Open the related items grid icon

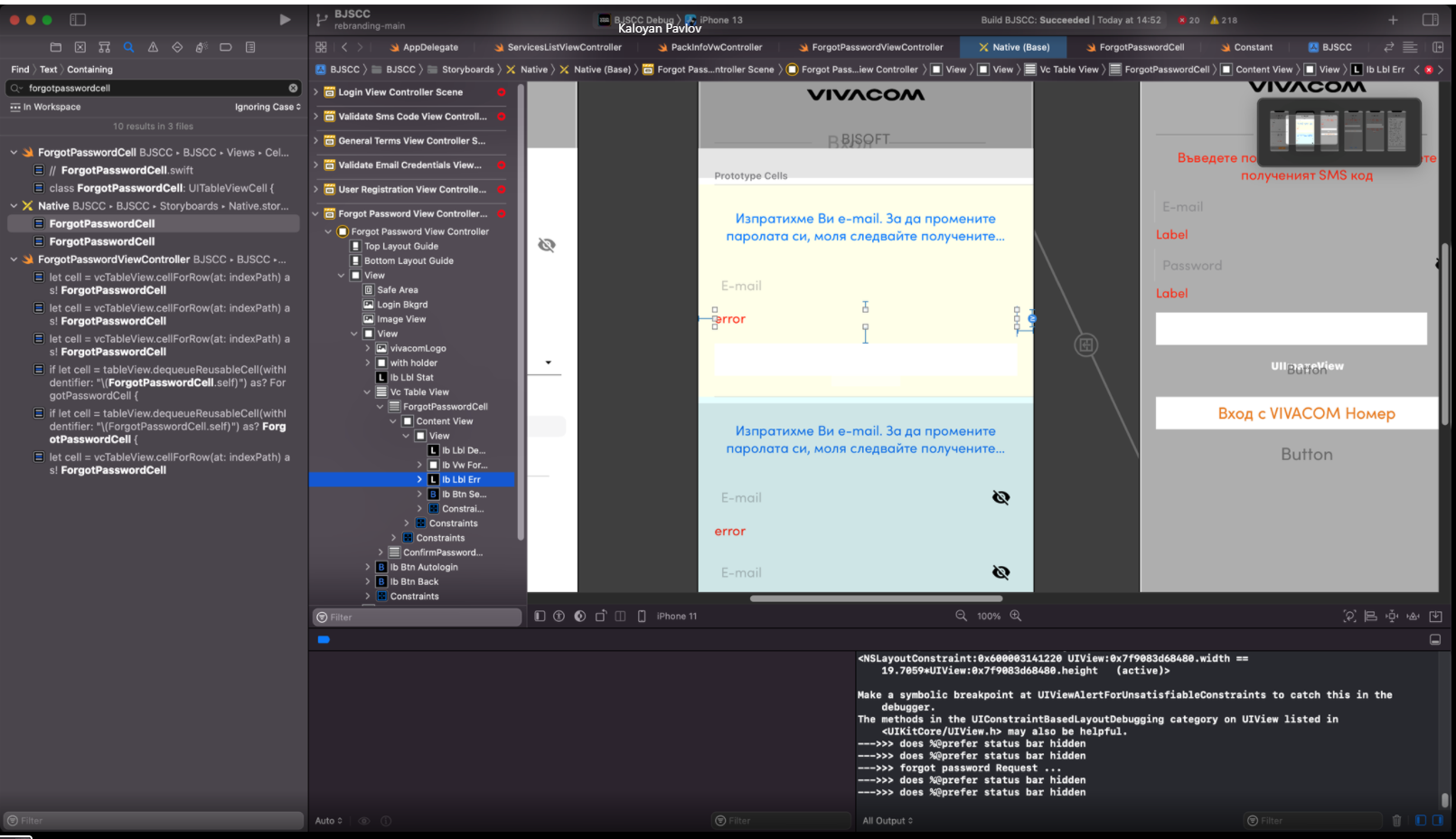pyautogui.click(x=321, y=47)
